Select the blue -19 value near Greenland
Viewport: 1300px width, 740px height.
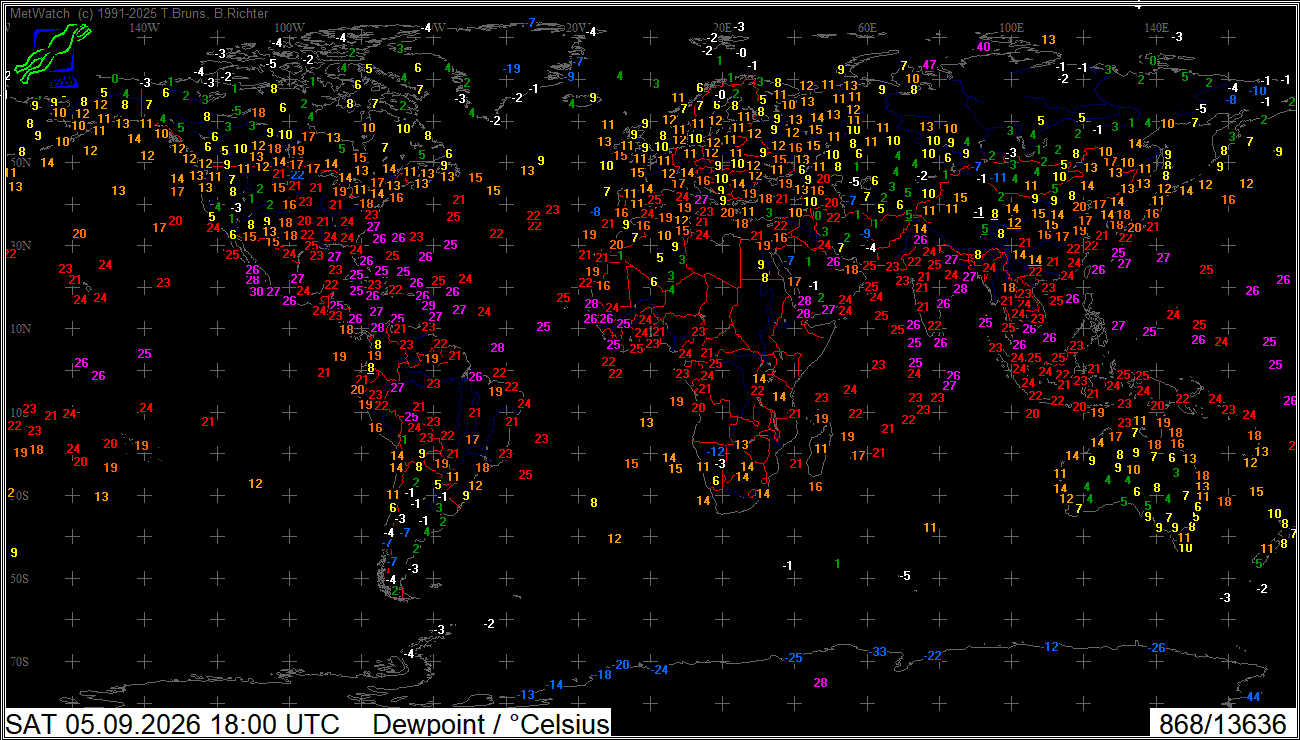513,68
